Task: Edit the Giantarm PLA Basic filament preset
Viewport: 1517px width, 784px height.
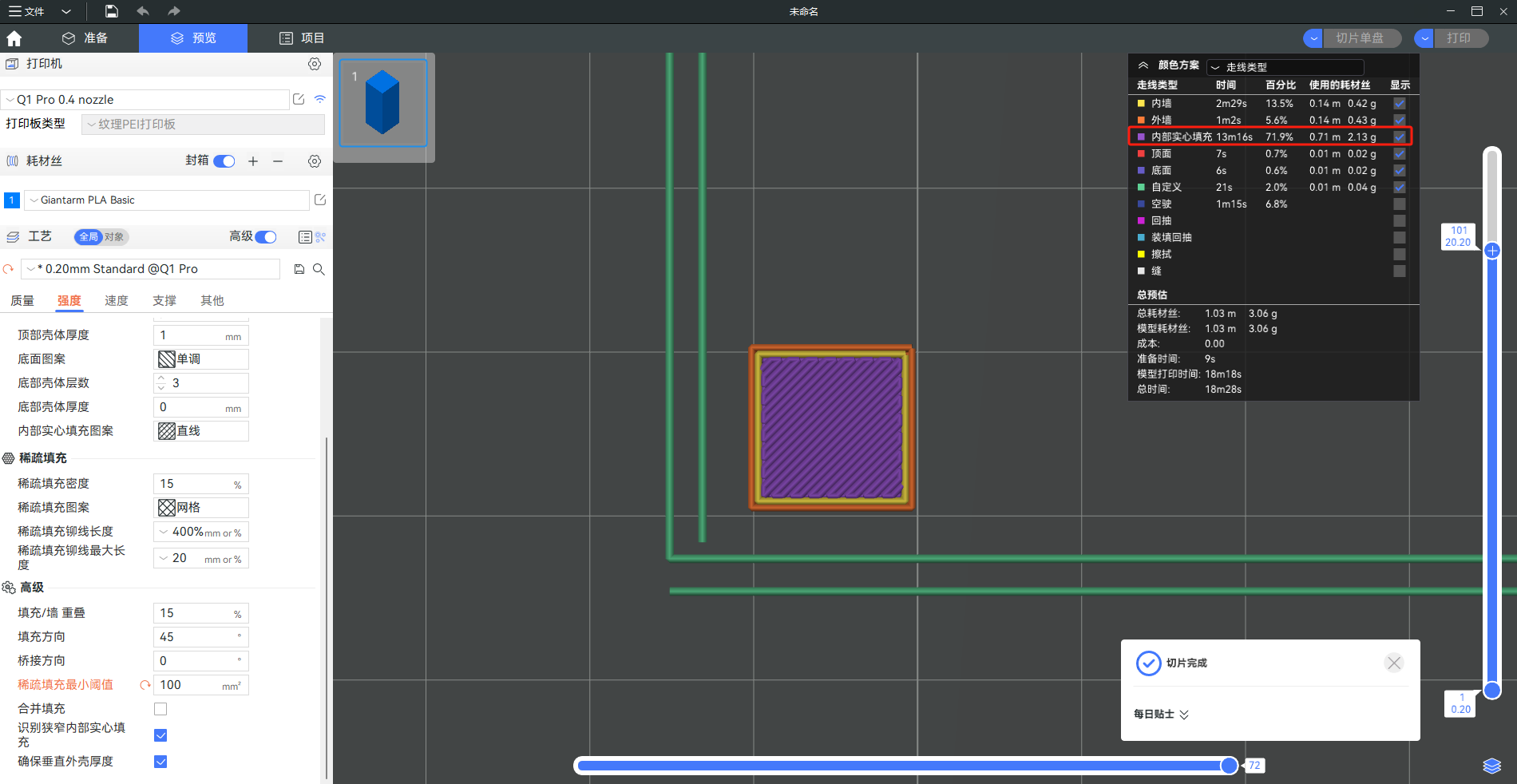Action: coord(320,200)
